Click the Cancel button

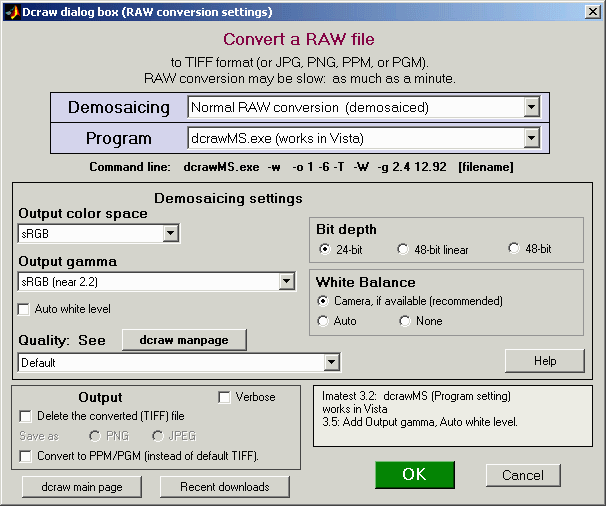coord(523,475)
